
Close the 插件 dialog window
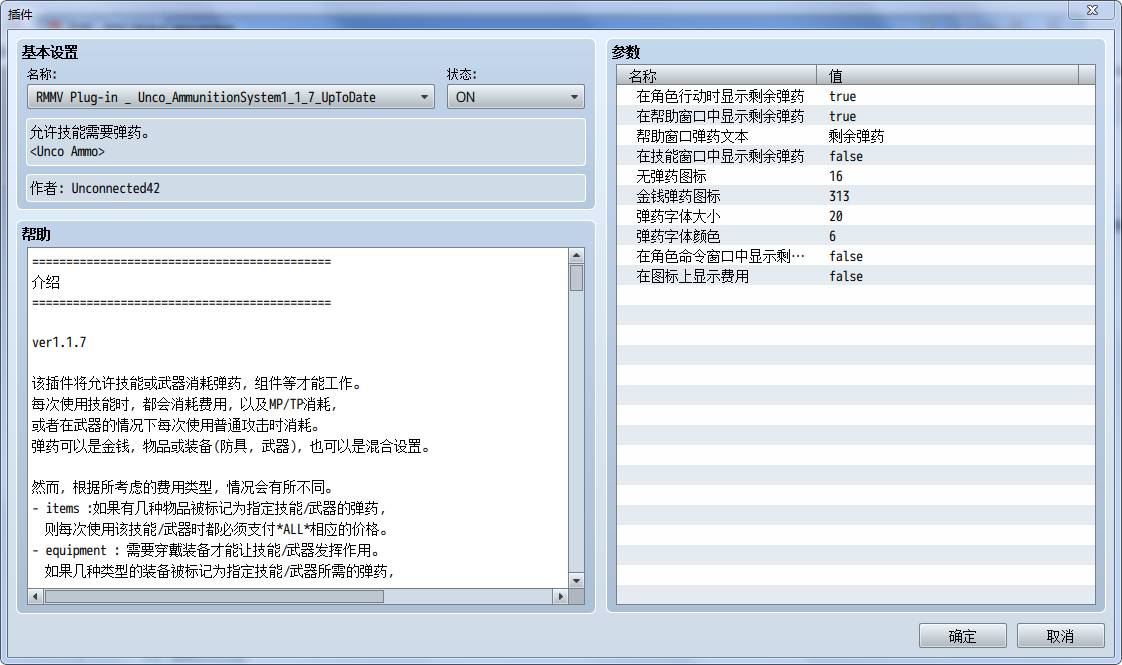point(1092,10)
